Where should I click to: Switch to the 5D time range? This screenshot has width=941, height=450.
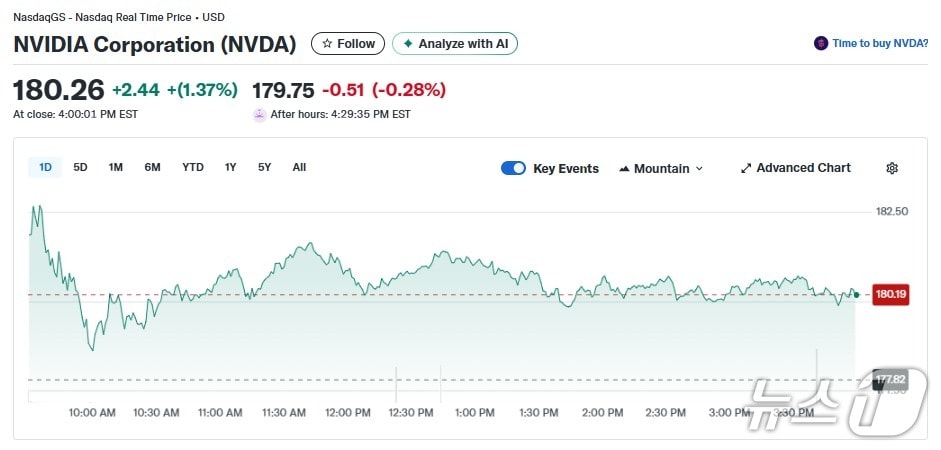point(80,167)
